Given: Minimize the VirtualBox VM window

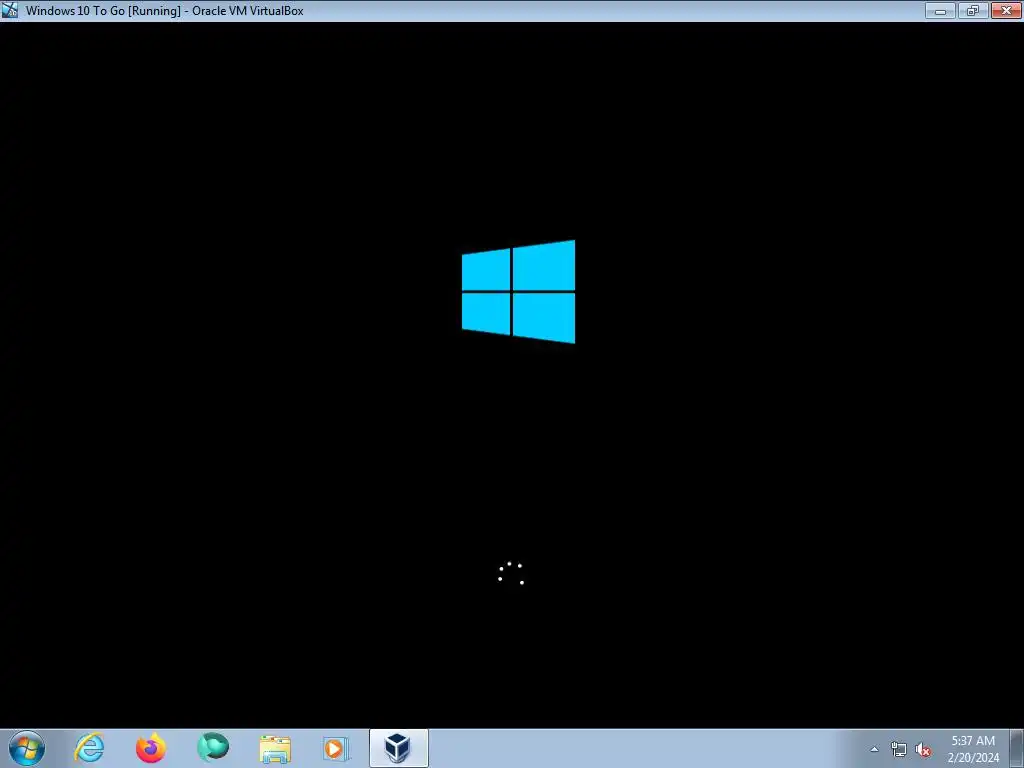Looking at the screenshot, I should tap(940, 10).
